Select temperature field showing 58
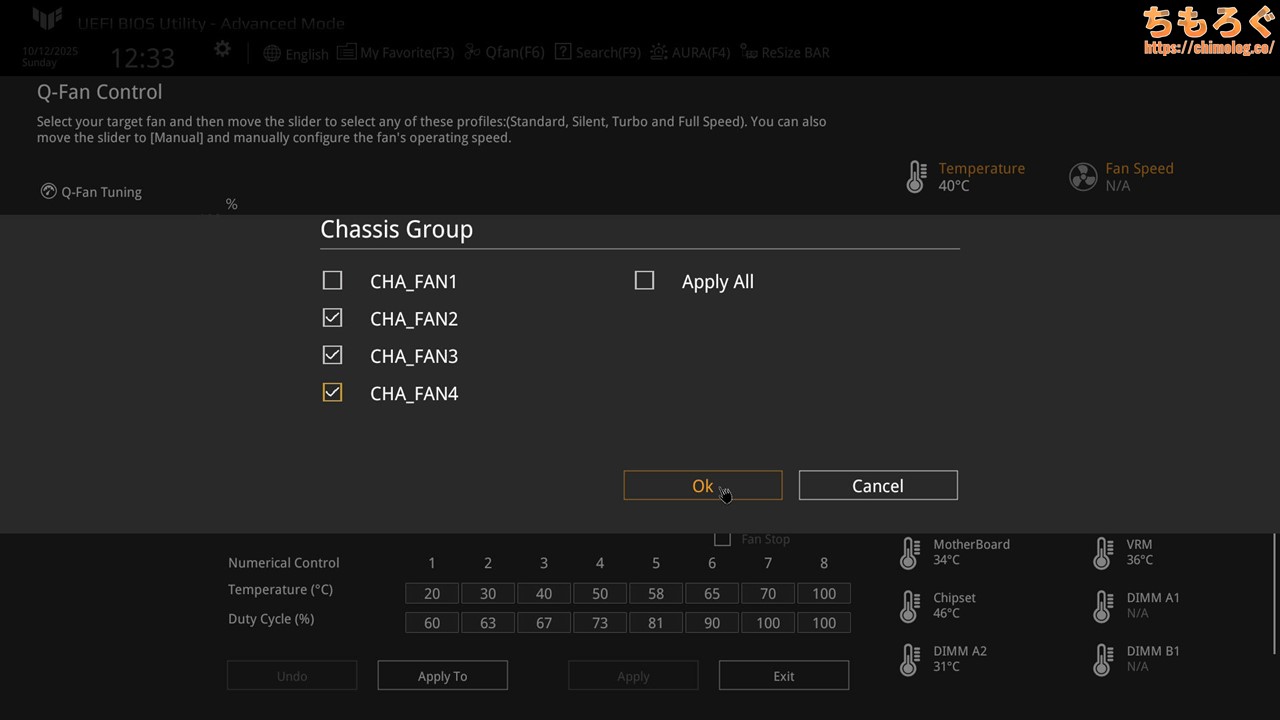 coord(655,594)
